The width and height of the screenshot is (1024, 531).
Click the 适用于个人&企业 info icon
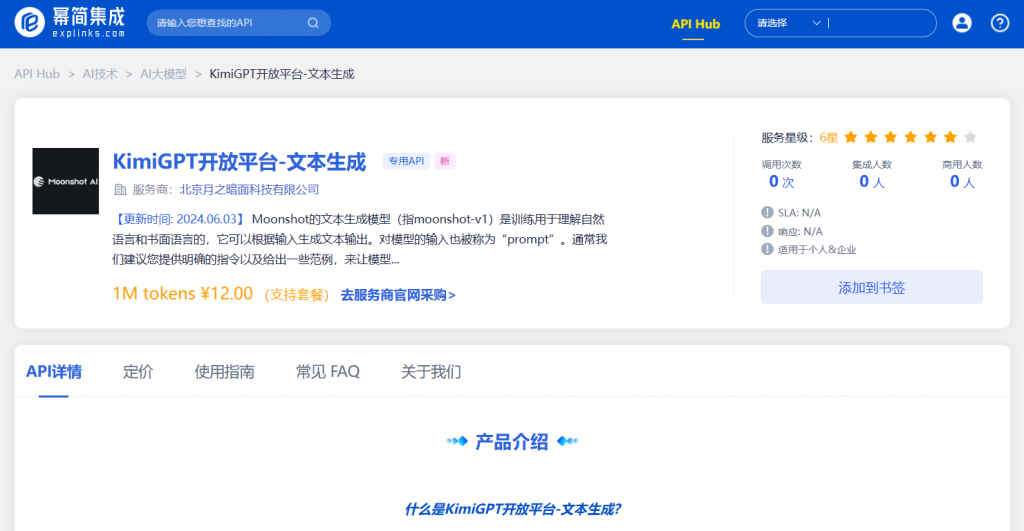[x=767, y=249]
